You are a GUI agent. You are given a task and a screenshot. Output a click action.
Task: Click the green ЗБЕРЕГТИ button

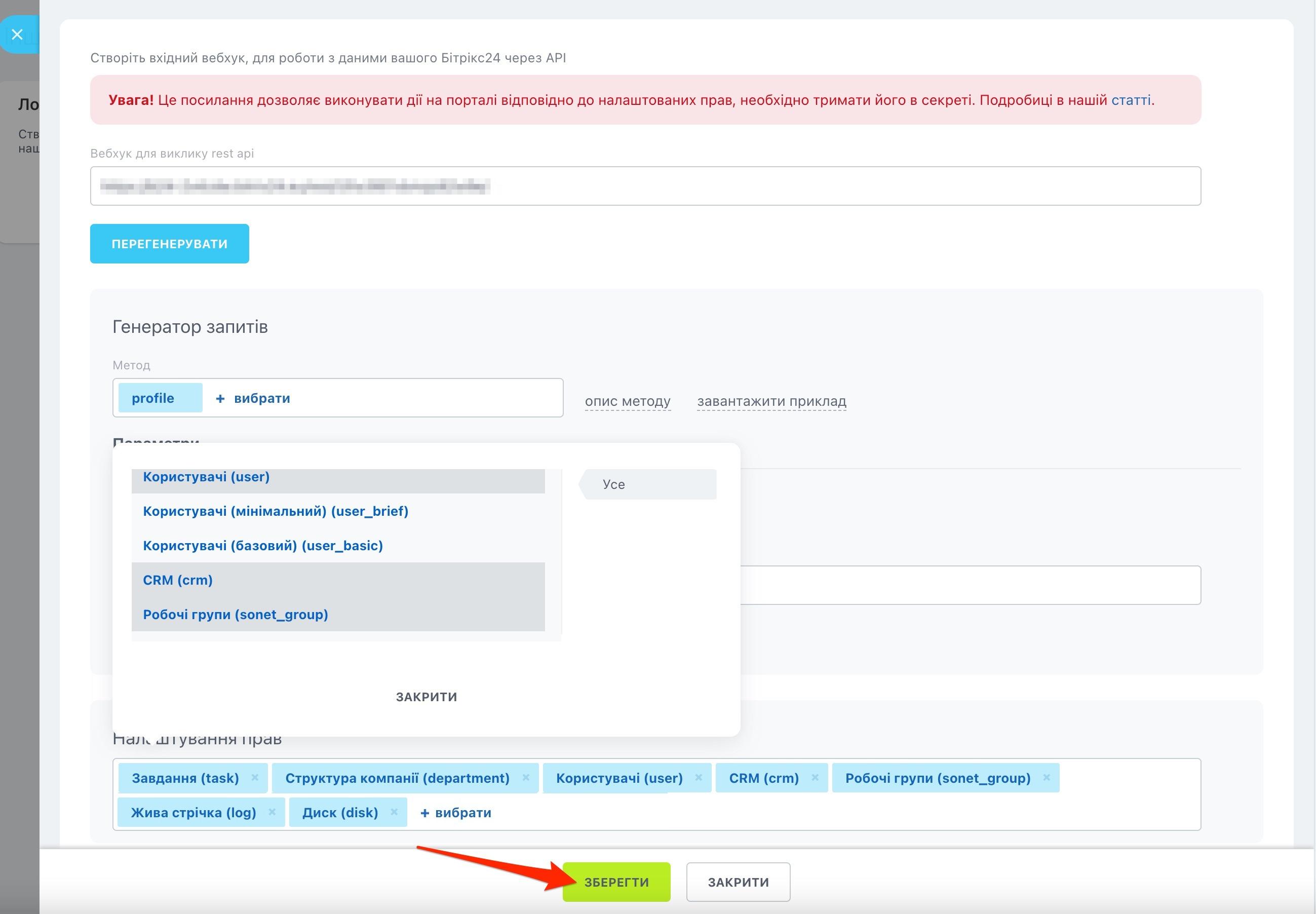[x=616, y=882]
